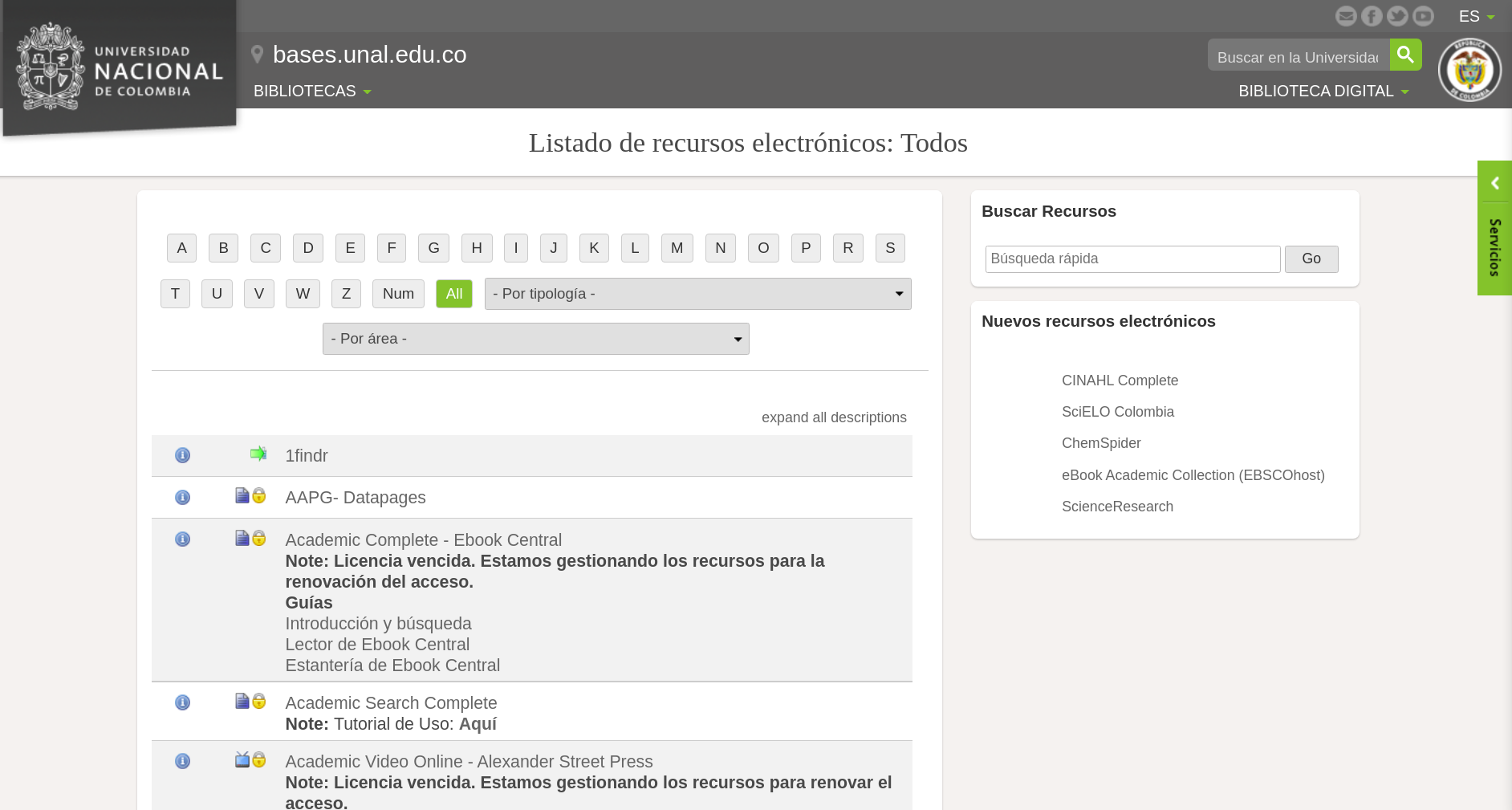Click the document icon beside Academic Complete
1512x810 pixels.
point(242,538)
